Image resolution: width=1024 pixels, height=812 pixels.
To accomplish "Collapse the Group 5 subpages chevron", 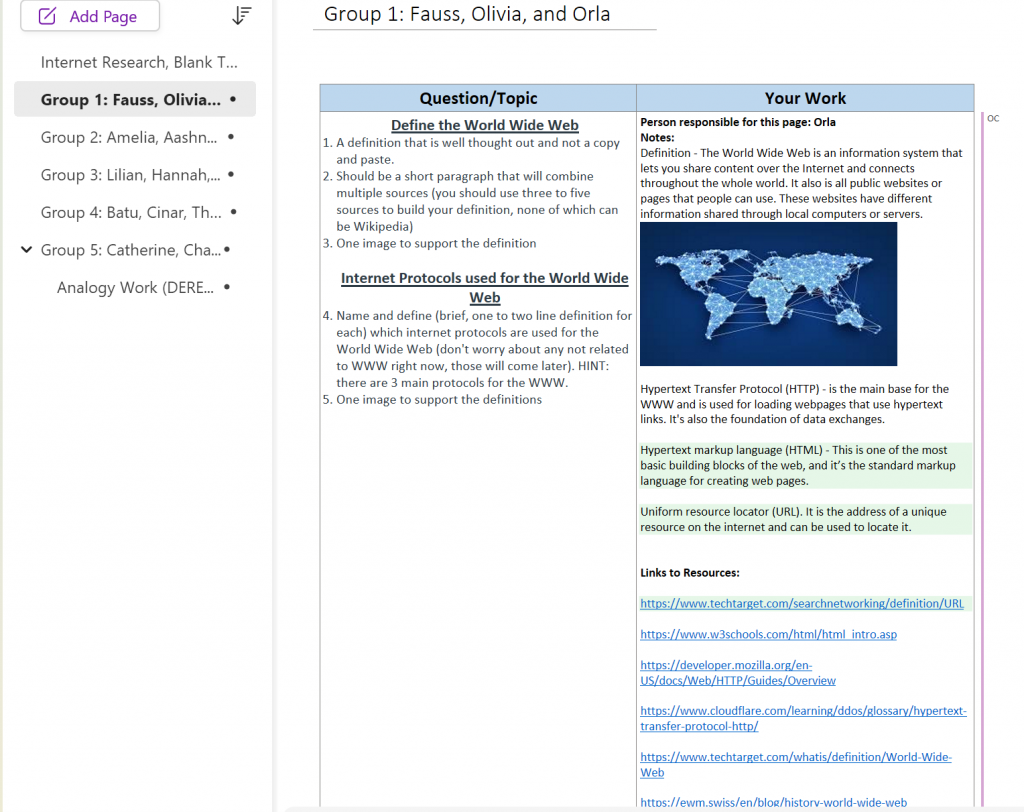I will [26, 250].
